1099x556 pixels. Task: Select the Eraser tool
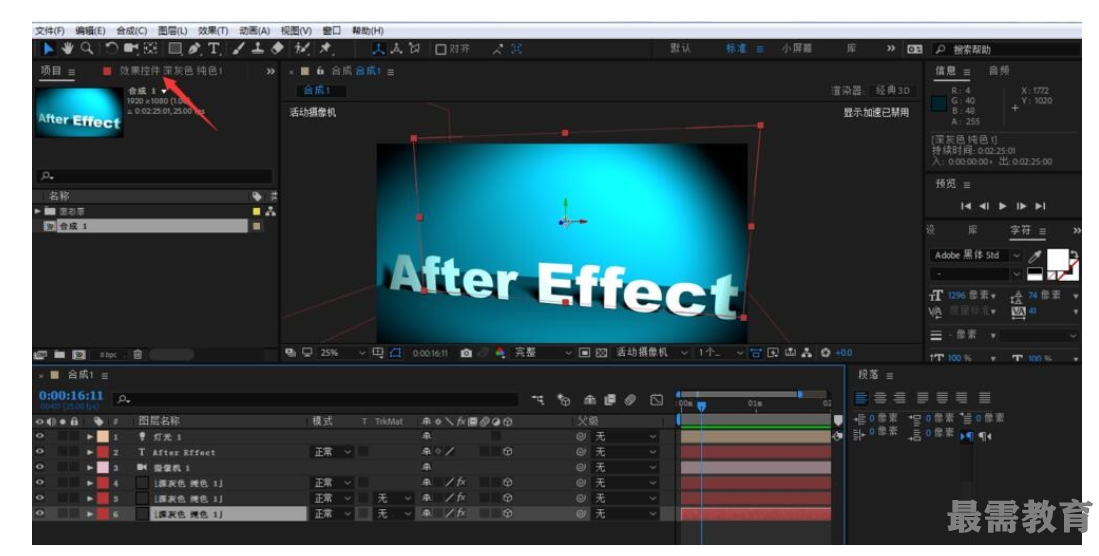pyautogui.click(x=278, y=48)
